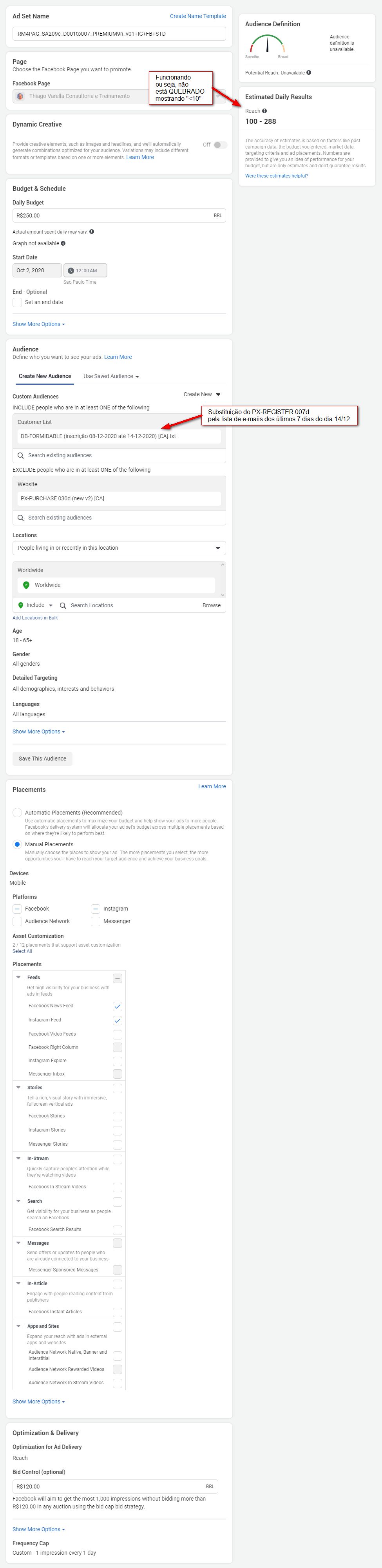Click the Potential Reach info icon

(309, 72)
